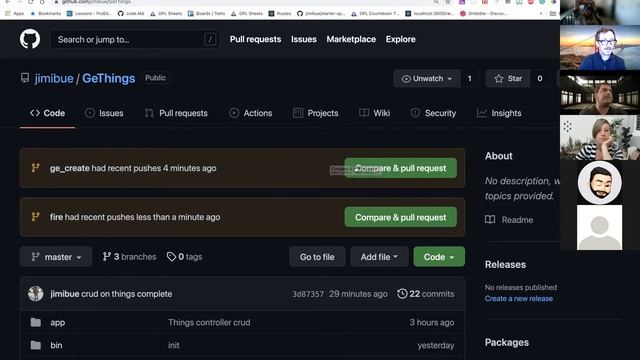Viewport: 640px width, 360px height.
Task: Open Explore in the top navigation
Action: (400, 39)
